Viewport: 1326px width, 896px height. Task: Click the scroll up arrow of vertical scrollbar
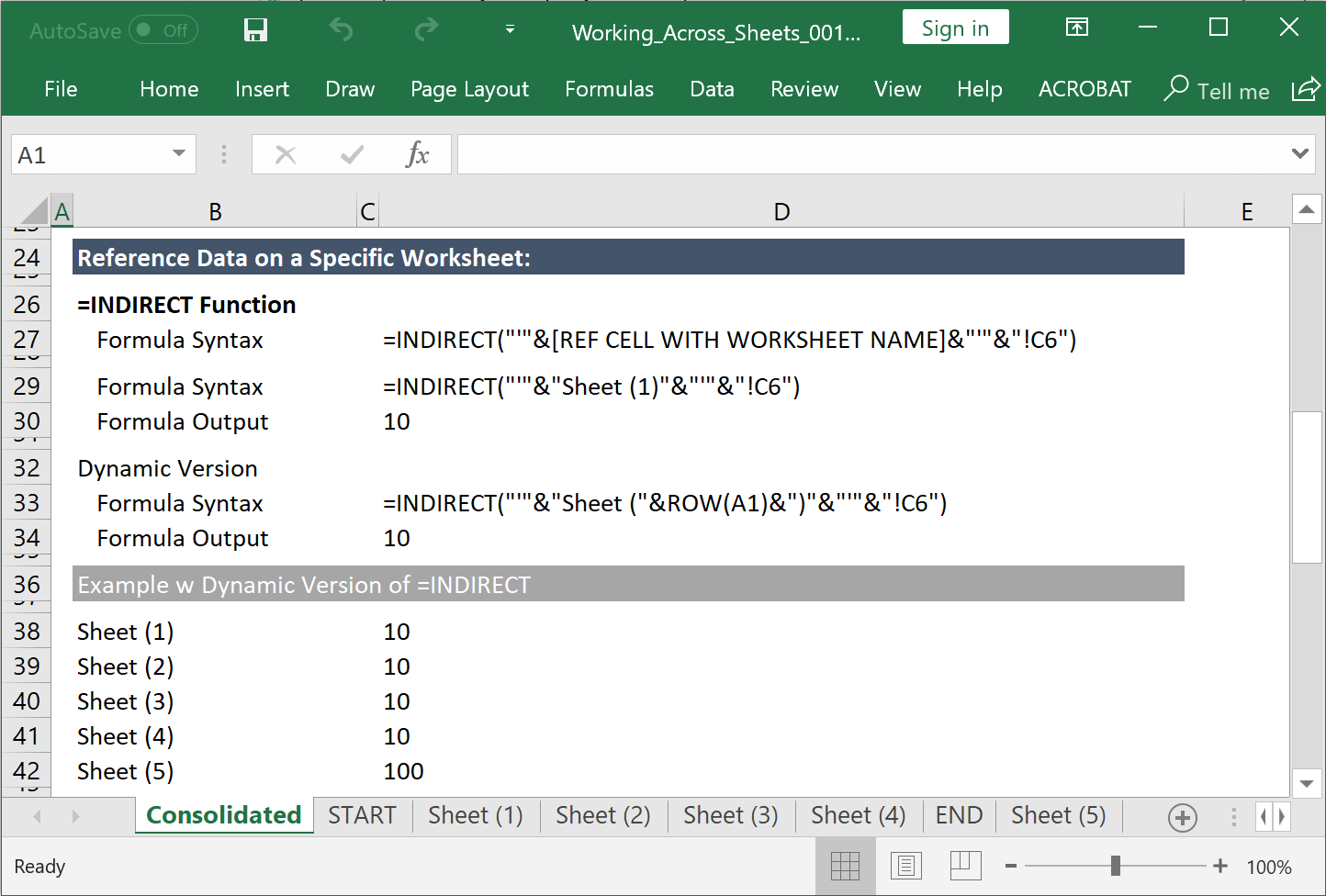point(1307,209)
